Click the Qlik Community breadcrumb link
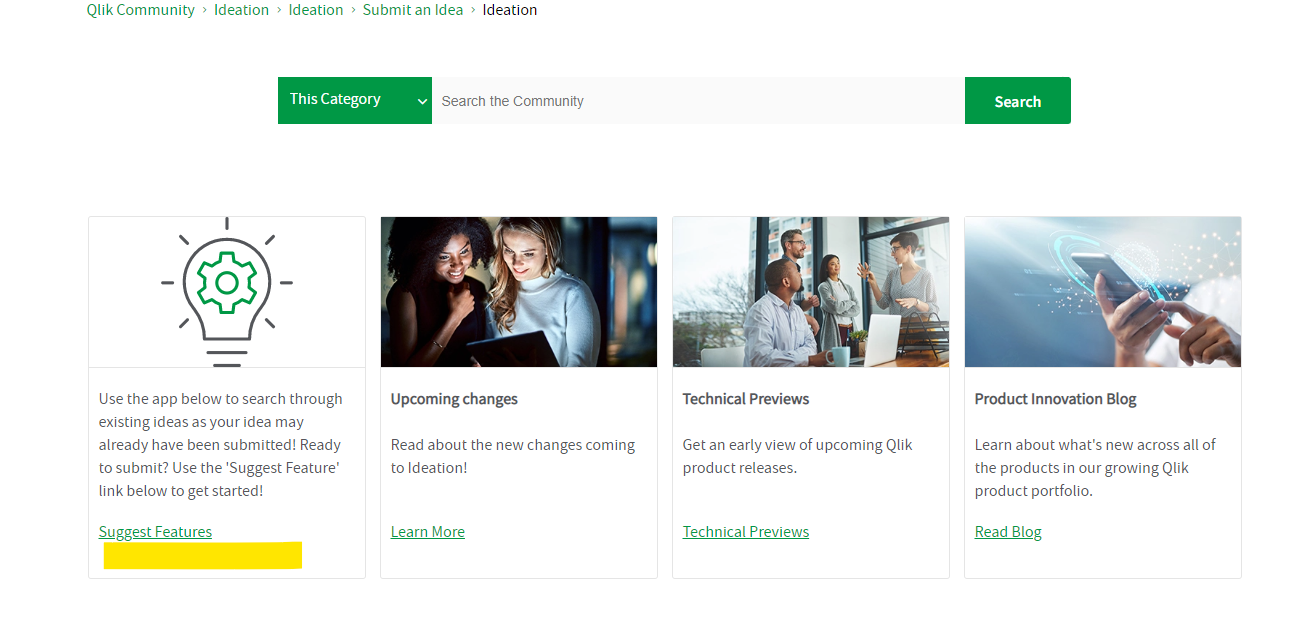The width and height of the screenshot is (1300, 639). (140, 10)
